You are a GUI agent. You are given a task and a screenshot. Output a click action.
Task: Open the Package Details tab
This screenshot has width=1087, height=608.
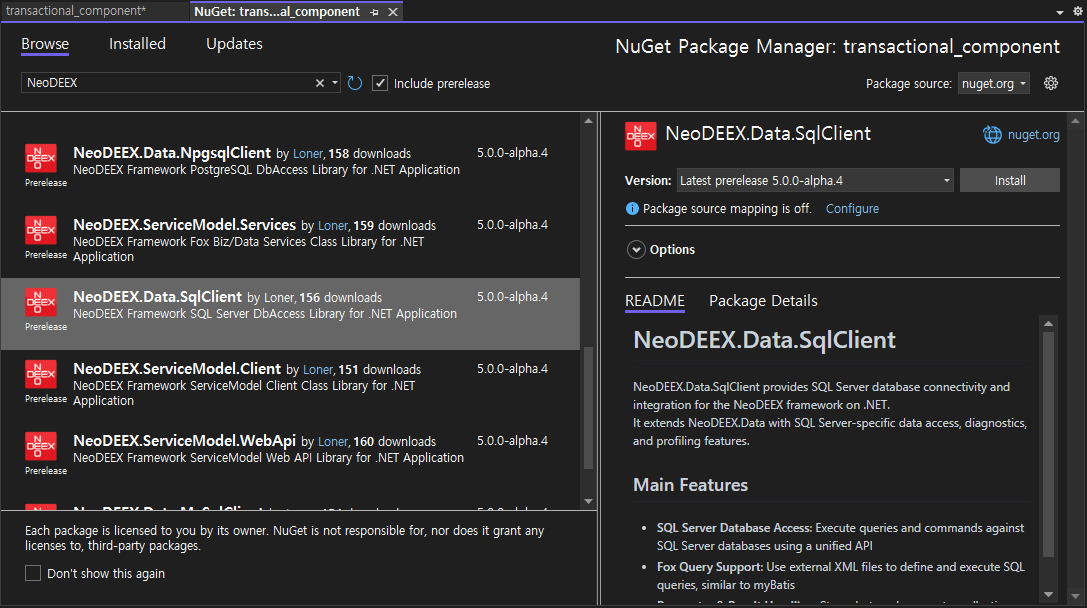[763, 301]
